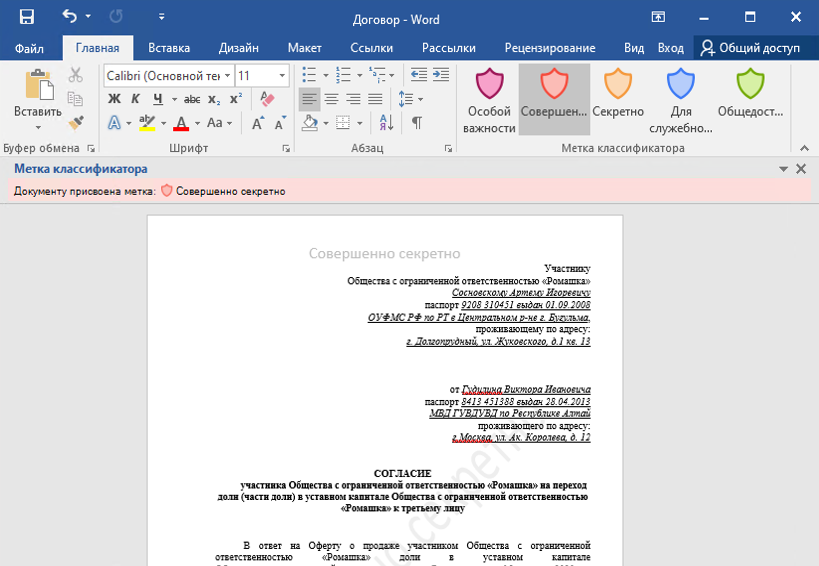The image size is (819, 566).
Task: Open the Файл menu
Action: 30,48
